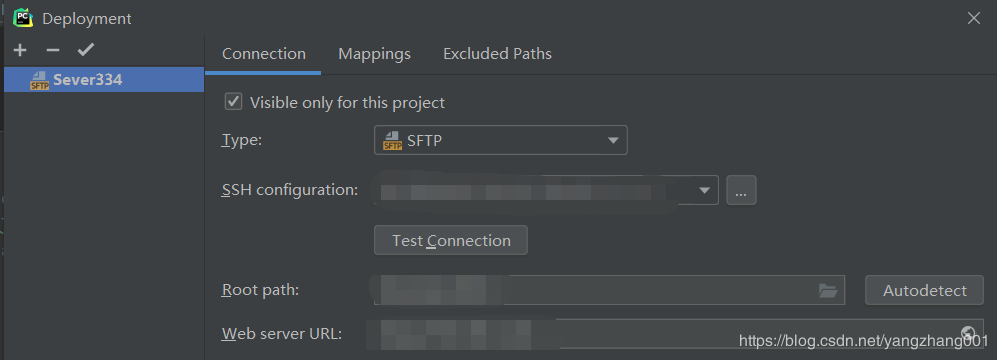The height and width of the screenshot is (360, 997).
Task: Open web server URL with globe icon
Action: click(x=968, y=332)
